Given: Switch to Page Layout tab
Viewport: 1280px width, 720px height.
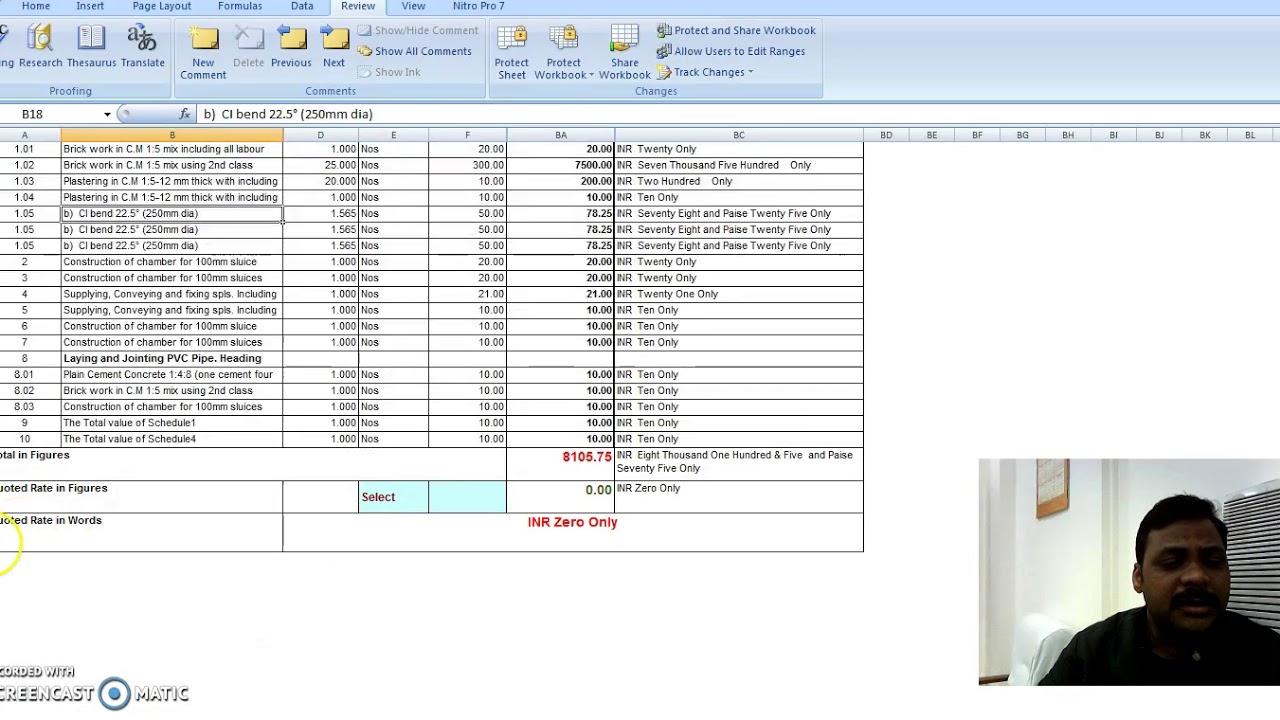Looking at the screenshot, I should coord(161,6).
